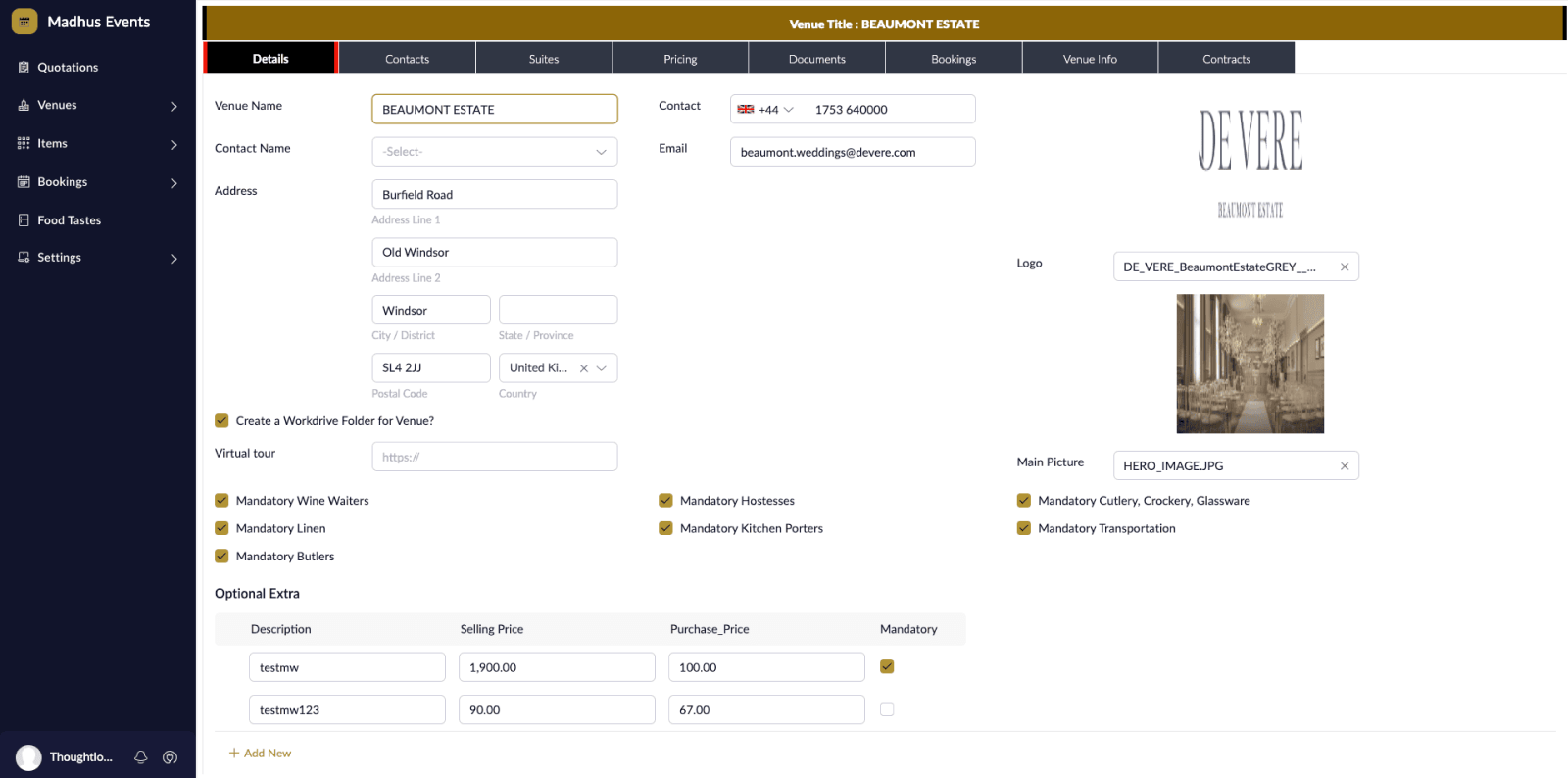Expand the Venues sidebar menu
Viewport: 1568px width, 778px height.
(x=98, y=106)
